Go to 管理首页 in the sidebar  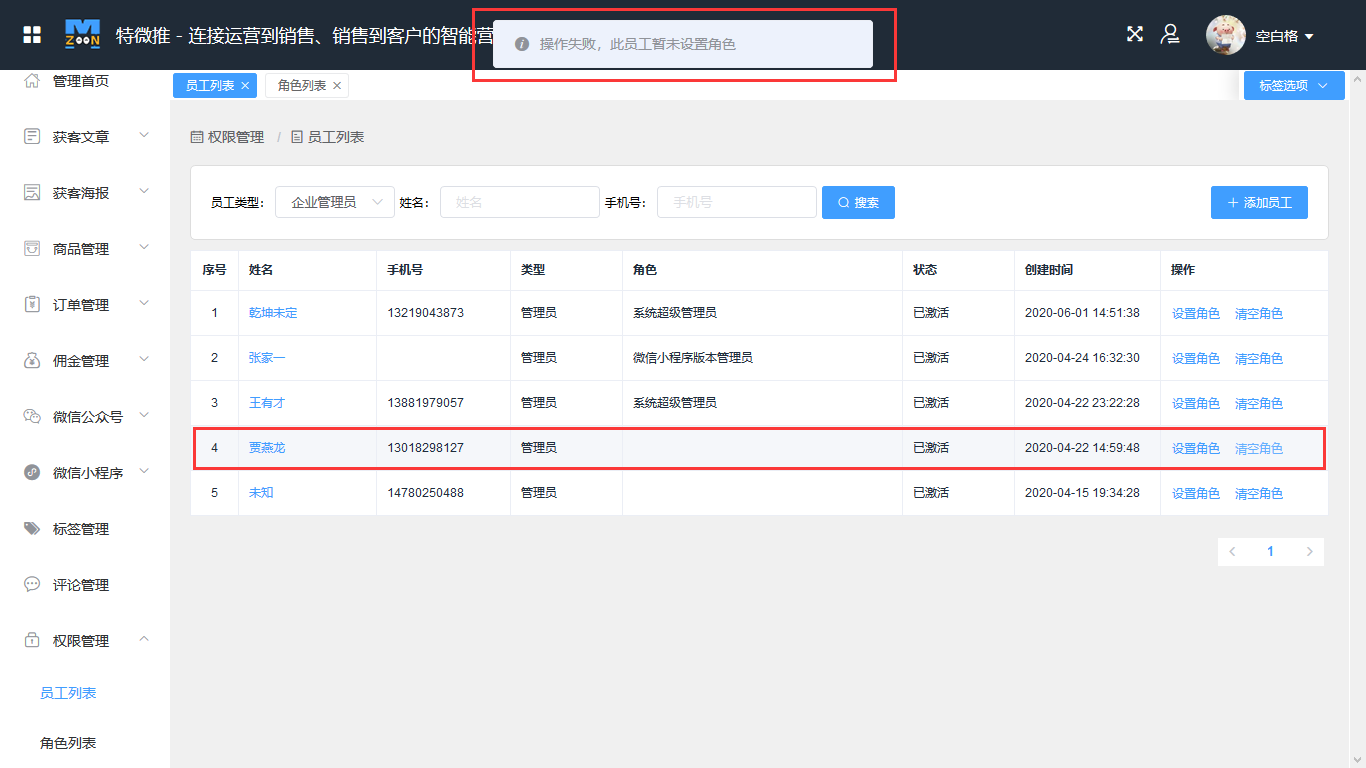[81, 81]
